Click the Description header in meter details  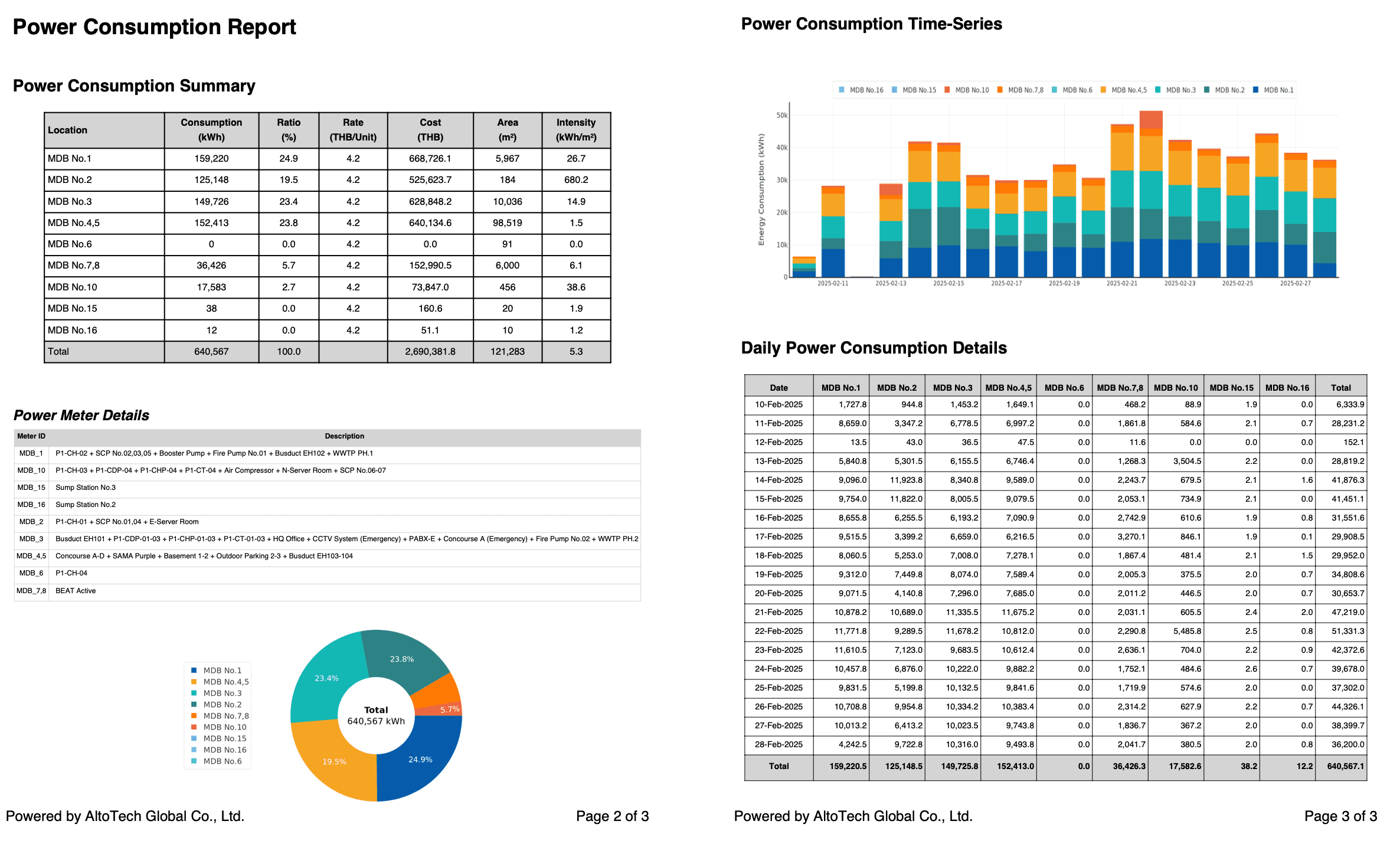pos(344,436)
